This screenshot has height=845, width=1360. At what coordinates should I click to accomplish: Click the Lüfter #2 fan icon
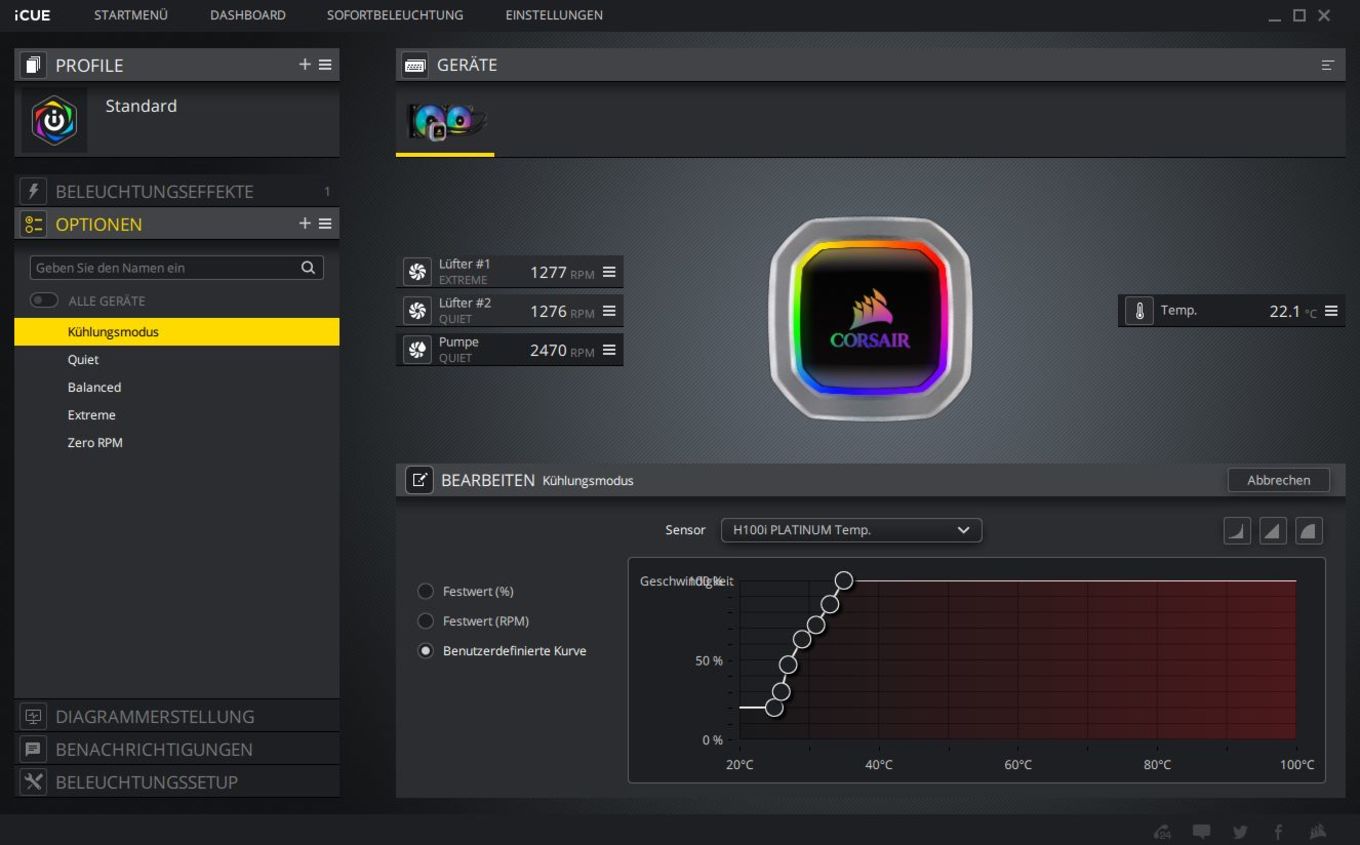pyautogui.click(x=417, y=311)
